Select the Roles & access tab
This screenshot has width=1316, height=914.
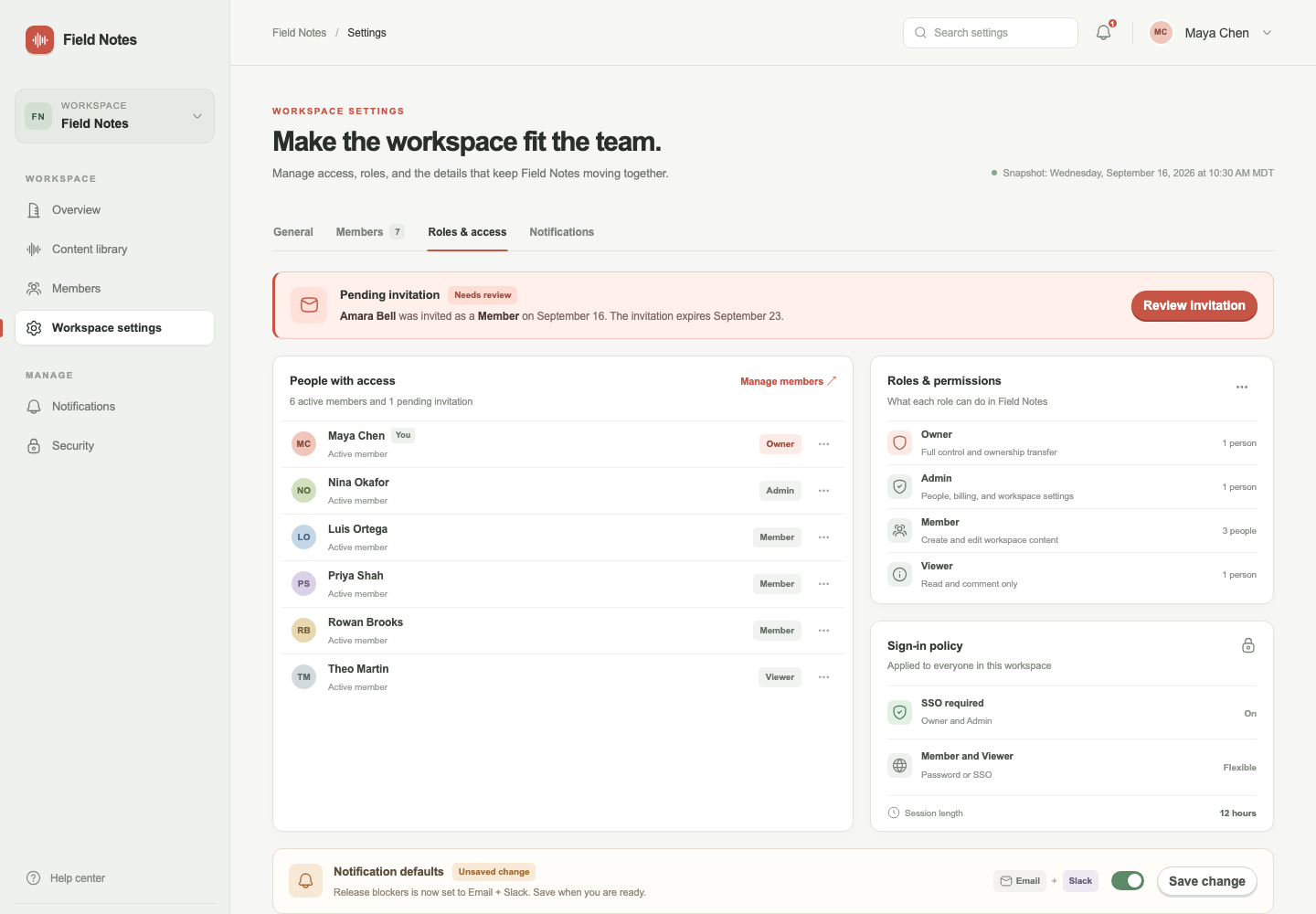point(467,232)
